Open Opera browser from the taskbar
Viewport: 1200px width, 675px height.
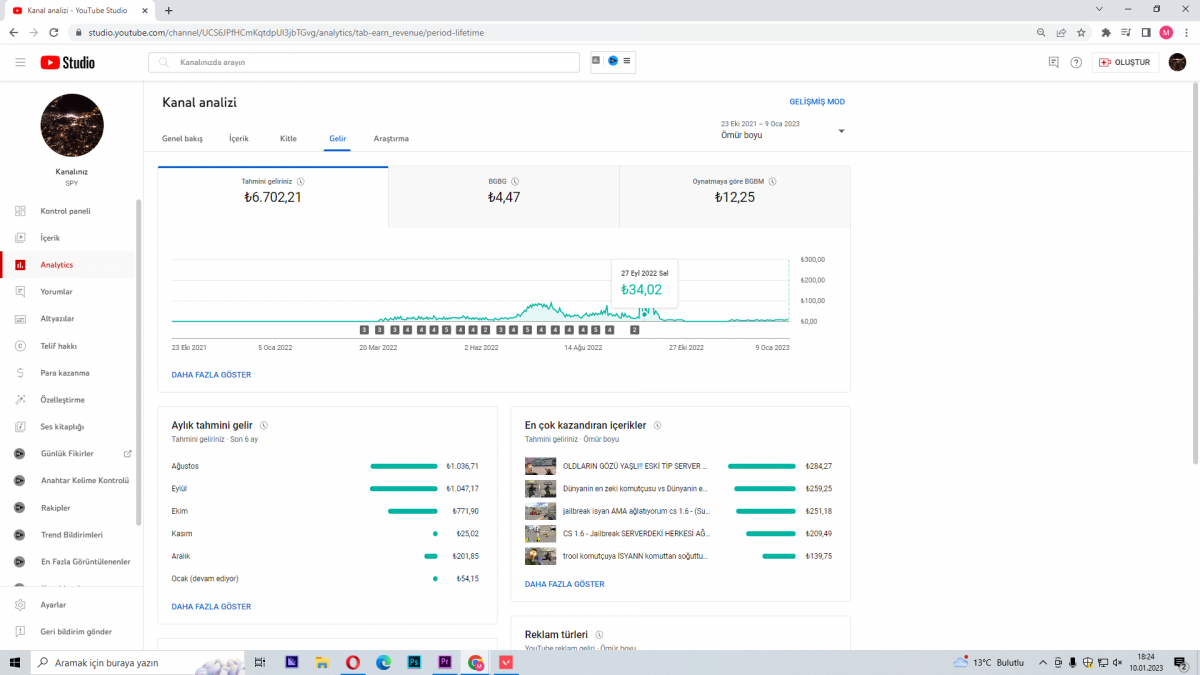[x=353, y=662]
